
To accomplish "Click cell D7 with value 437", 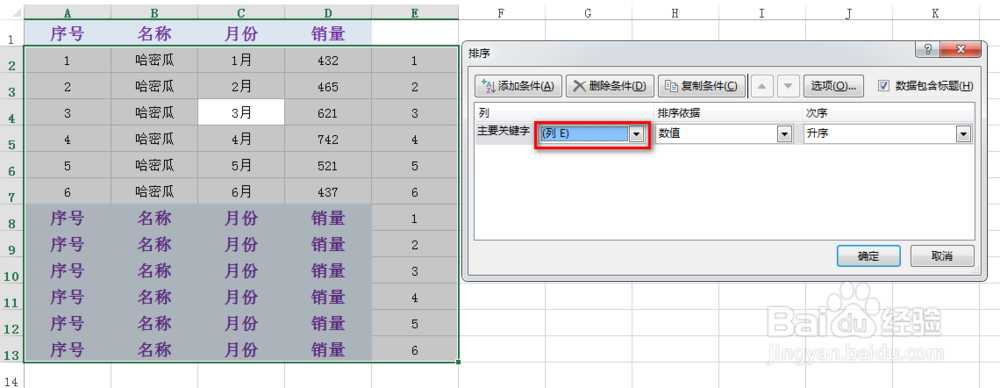I will point(327,191).
